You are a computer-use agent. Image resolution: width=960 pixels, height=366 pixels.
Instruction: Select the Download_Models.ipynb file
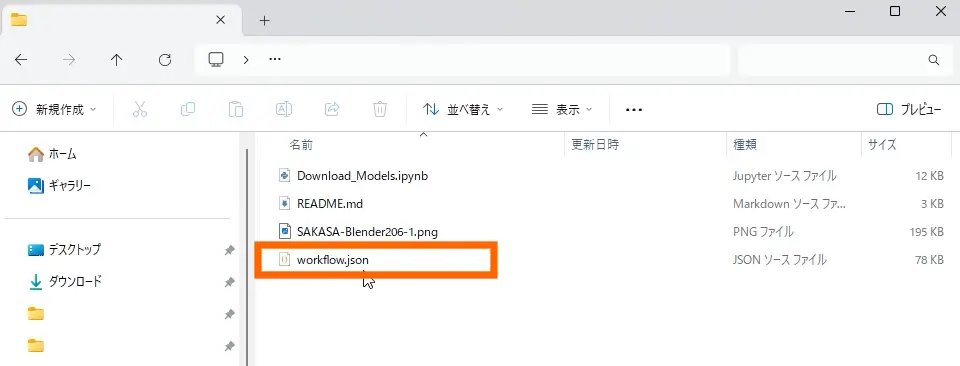coord(362,176)
